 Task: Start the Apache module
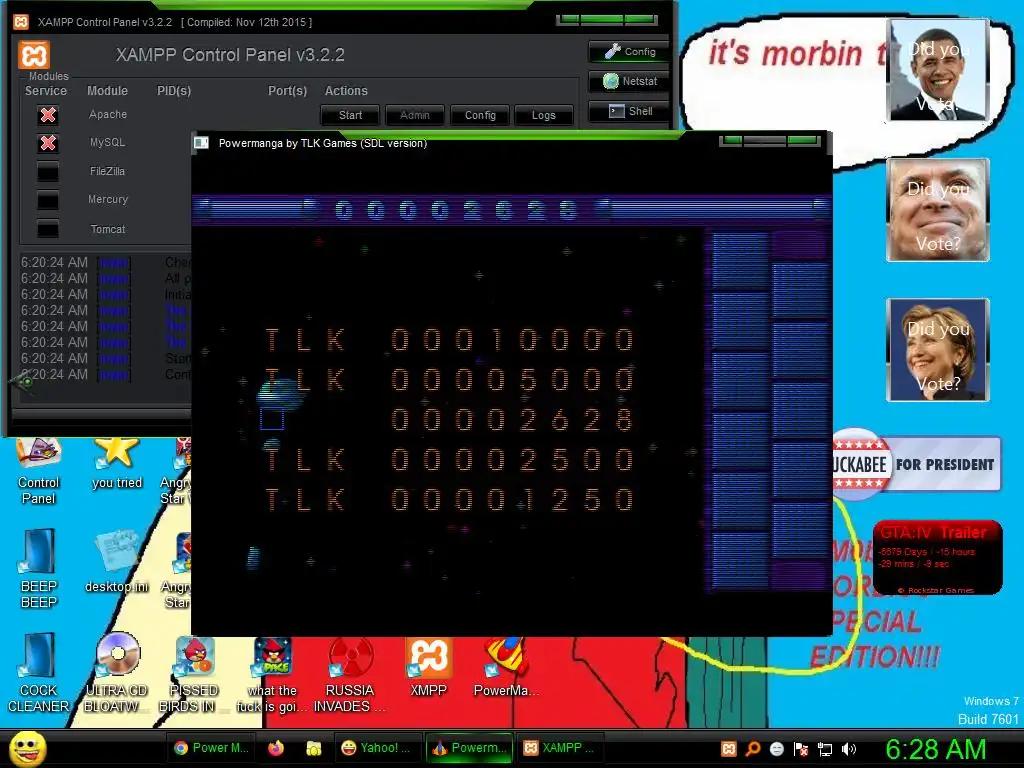[350, 115]
